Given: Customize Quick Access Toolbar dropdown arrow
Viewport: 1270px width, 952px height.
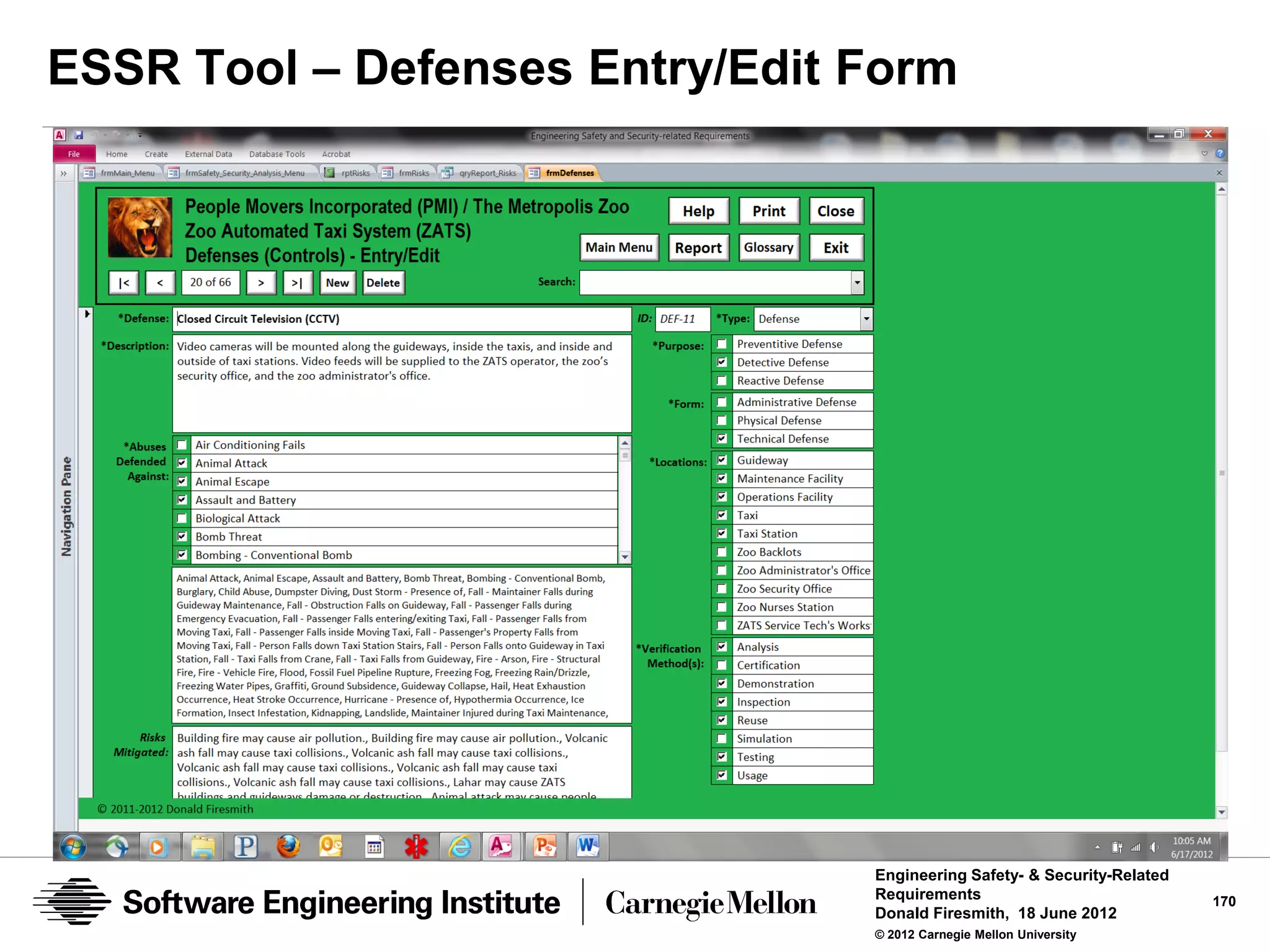Looking at the screenshot, I should [140, 134].
